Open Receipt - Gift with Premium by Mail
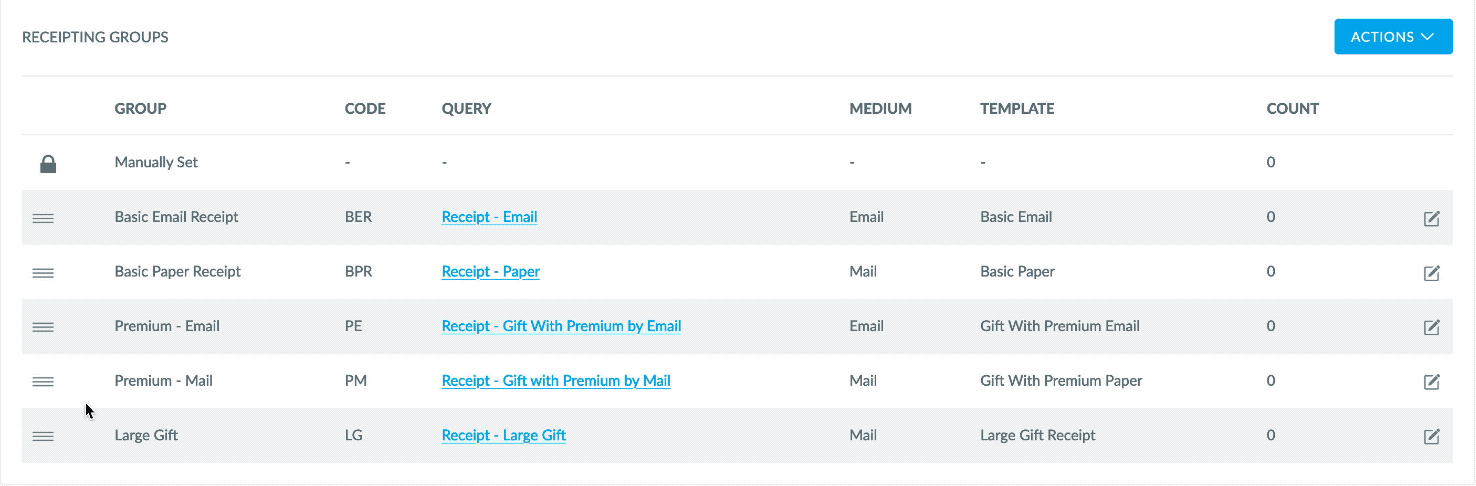 coord(556,380)
